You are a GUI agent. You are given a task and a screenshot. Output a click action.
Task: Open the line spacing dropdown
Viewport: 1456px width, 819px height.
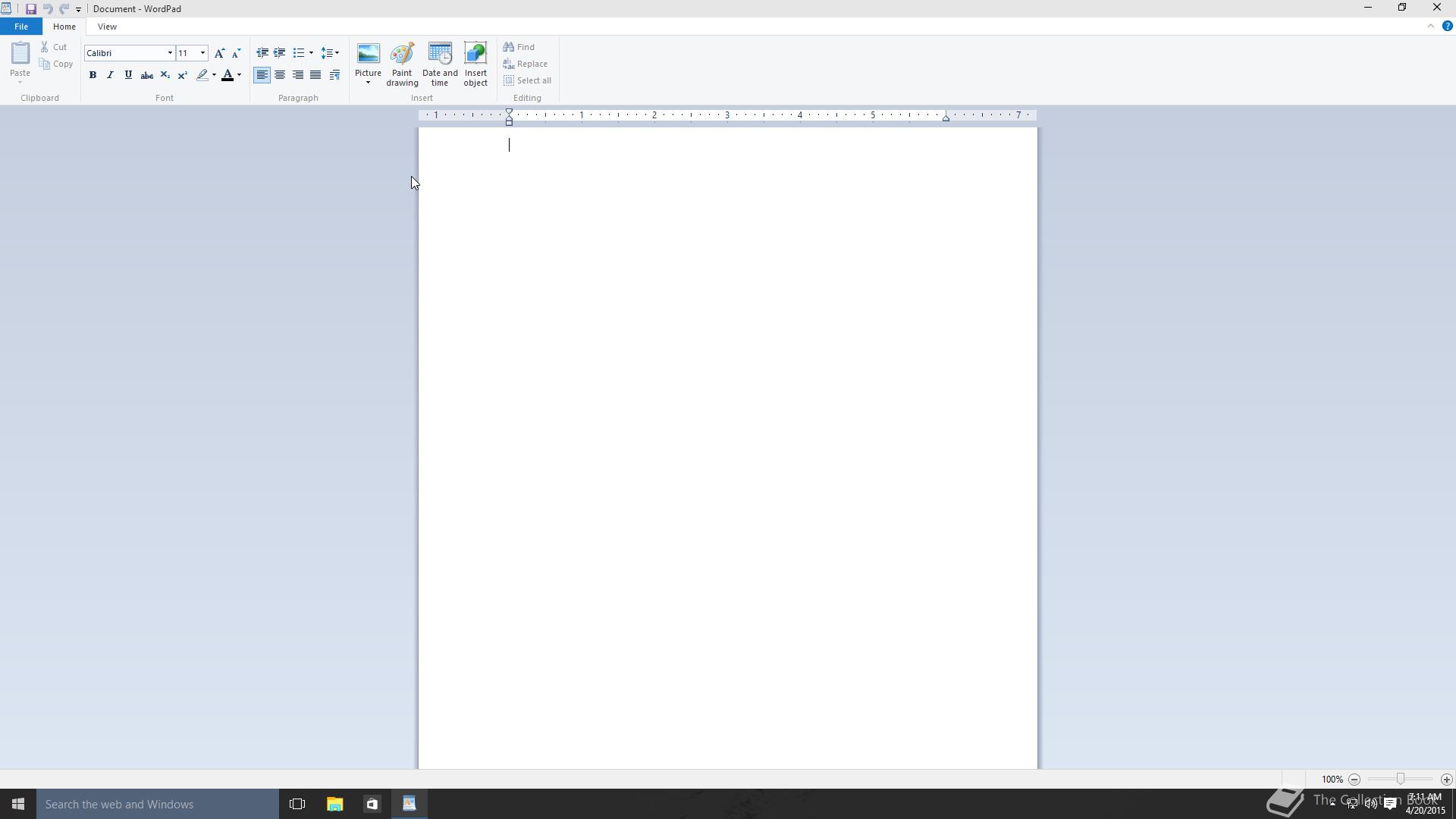click(330, 53)
